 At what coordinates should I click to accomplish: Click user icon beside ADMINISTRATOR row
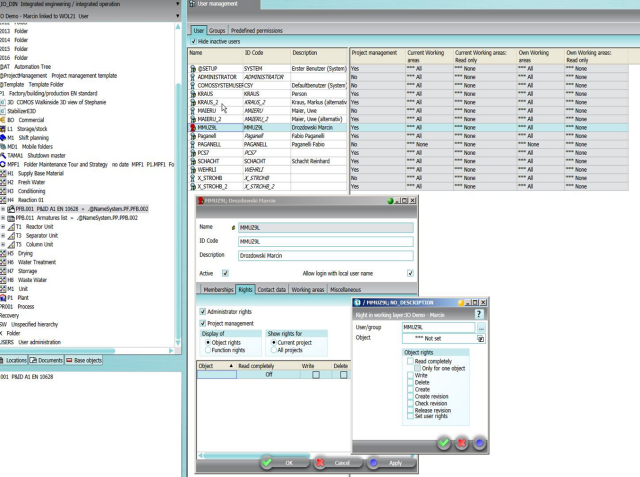[193, 77]
